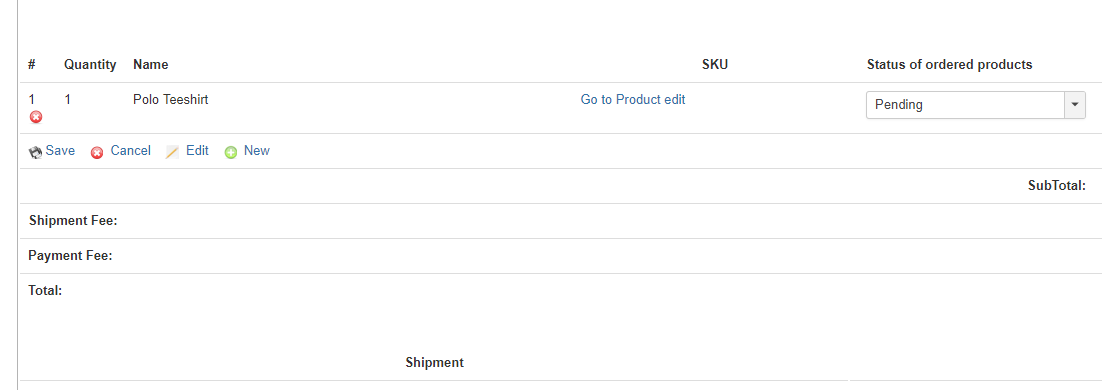This screenshot has height=390, width=1102.
Task: Add a new order item via New link
Action: click(257, 150)
